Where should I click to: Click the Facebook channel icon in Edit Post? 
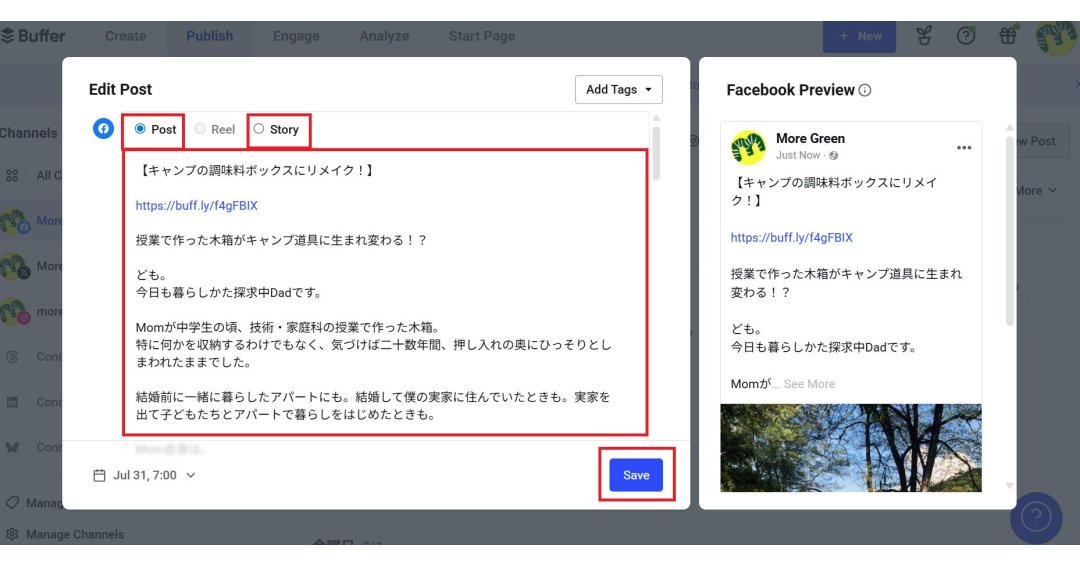coord(103,128)
